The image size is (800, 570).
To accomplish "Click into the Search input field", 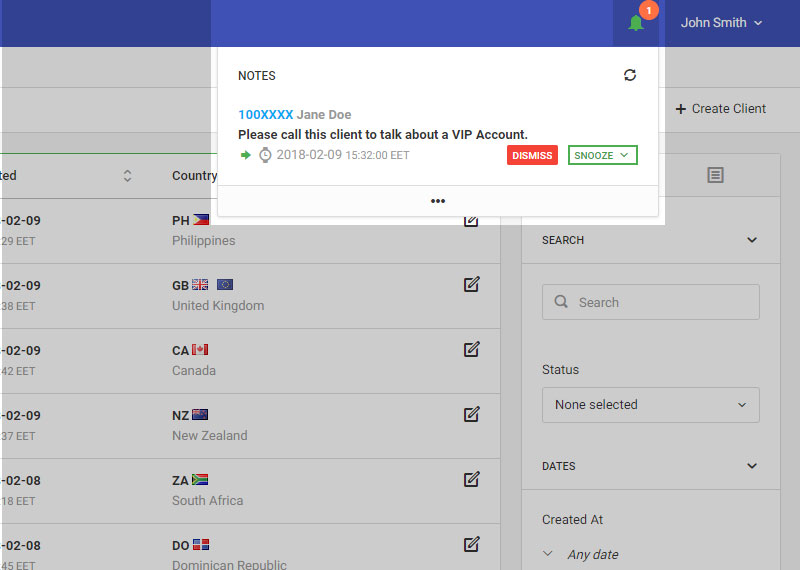I will [660, 302].
